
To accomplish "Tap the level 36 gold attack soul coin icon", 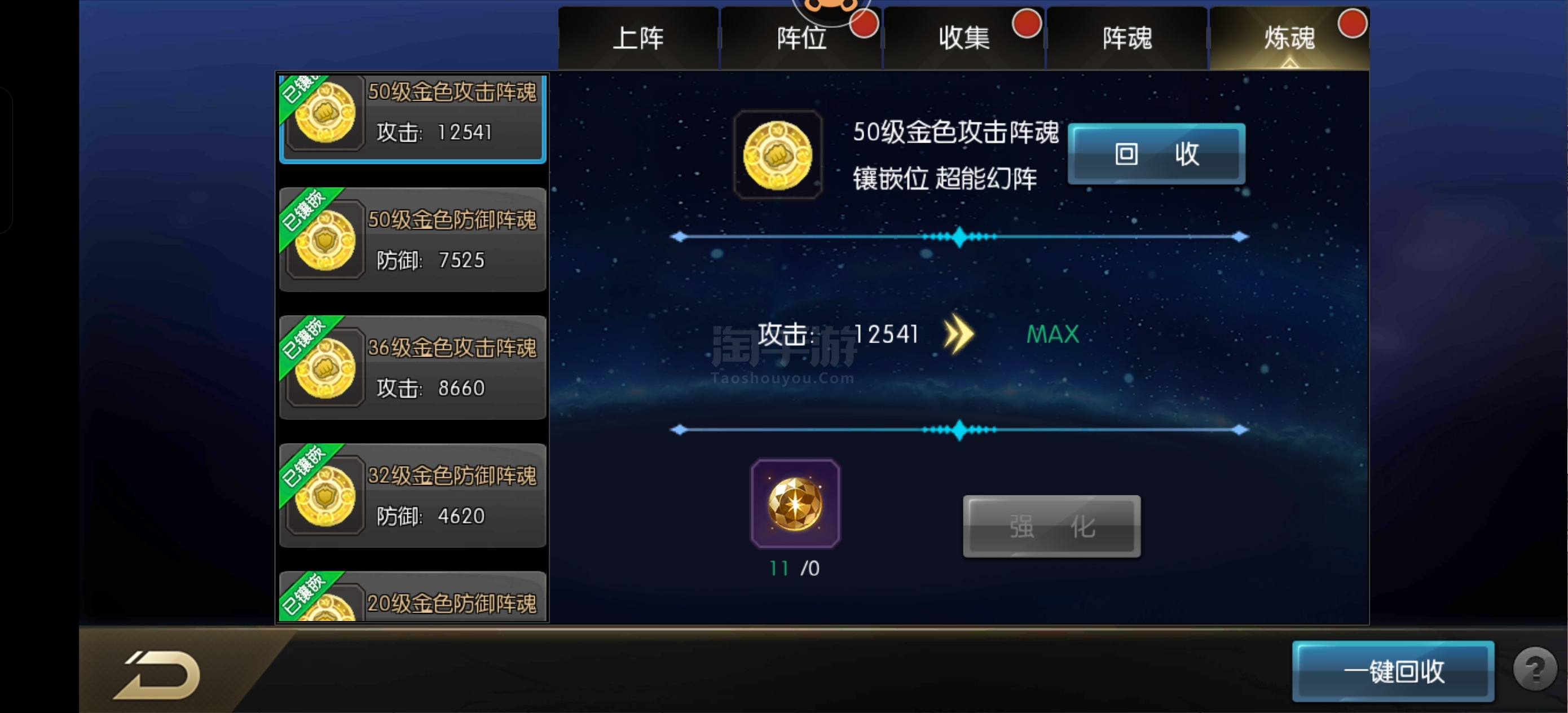I will click(325, 368).
